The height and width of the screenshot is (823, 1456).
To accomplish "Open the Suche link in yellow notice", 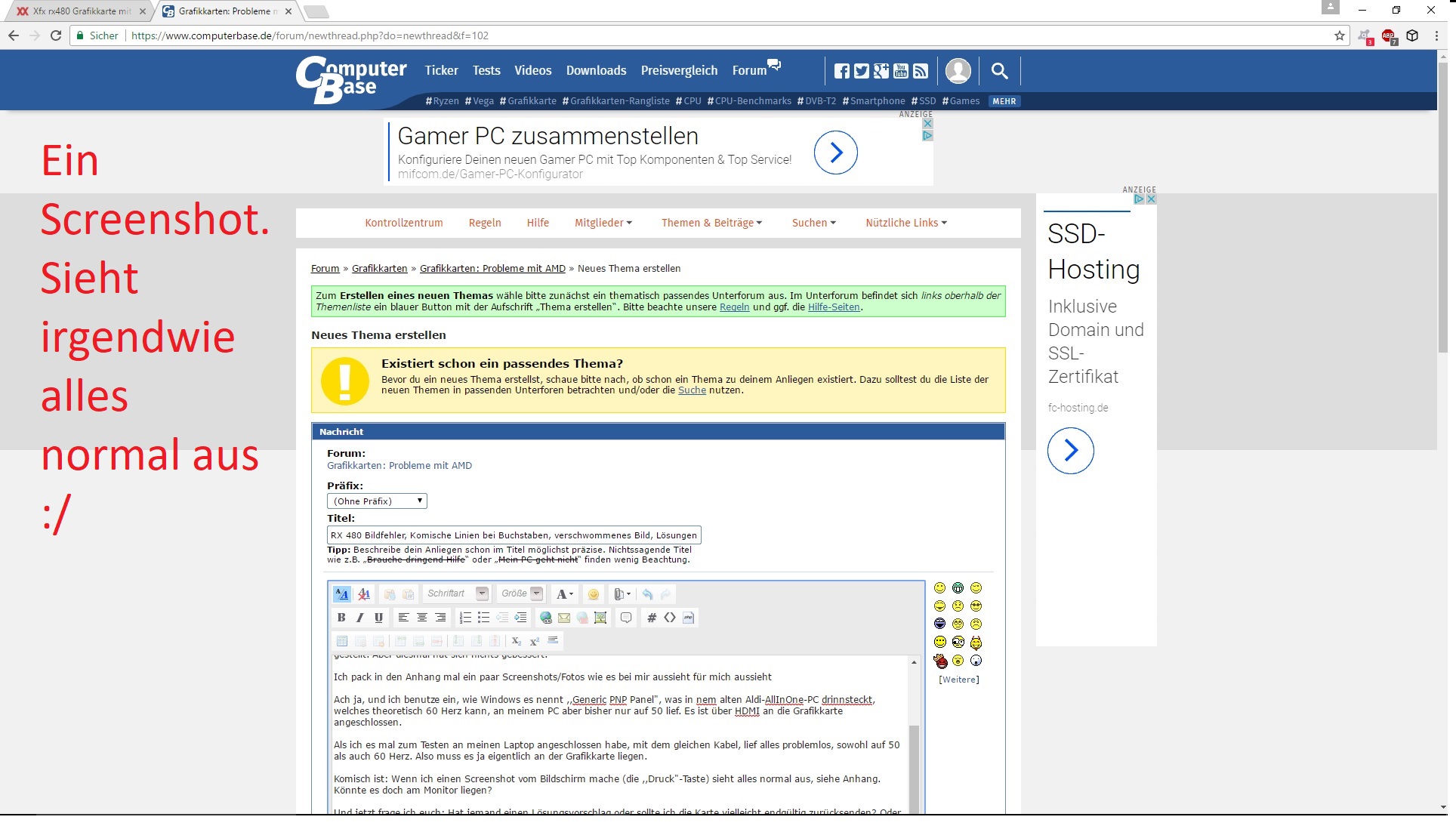I will [692, 390].
